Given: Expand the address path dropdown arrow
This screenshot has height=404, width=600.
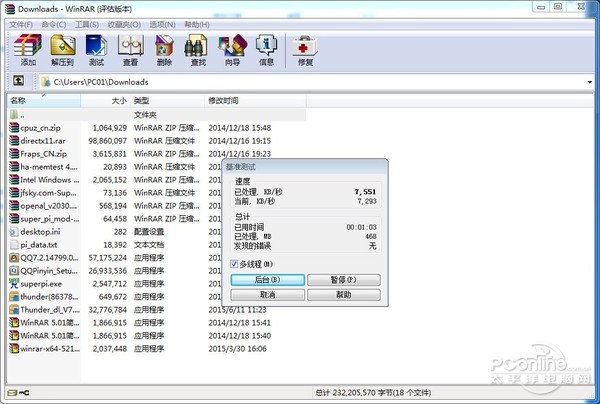Looking at the screenshot, I should point(589,82).
